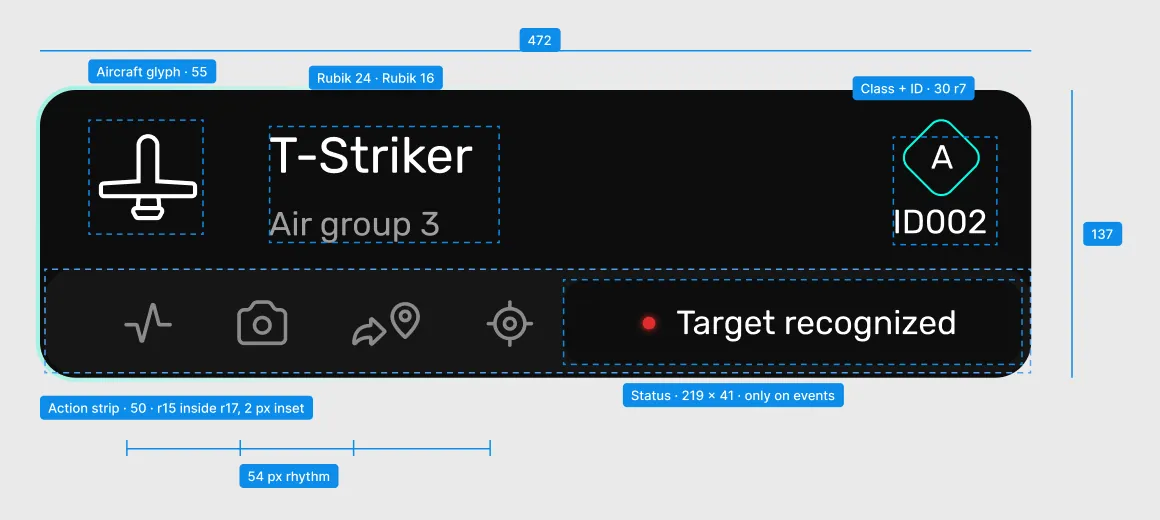Click the red status dot
This screenshot has height=520, width=1160.
coord(649,323)
